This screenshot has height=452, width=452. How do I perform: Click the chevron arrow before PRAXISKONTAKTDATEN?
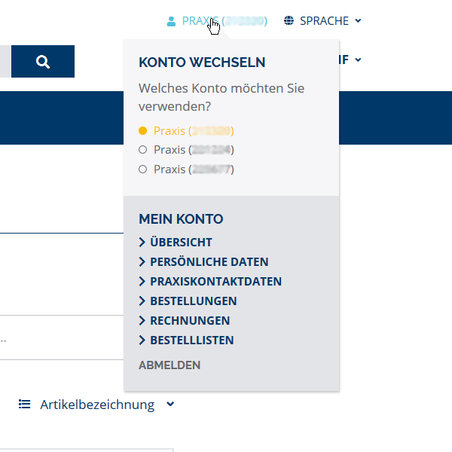(142, 281)
